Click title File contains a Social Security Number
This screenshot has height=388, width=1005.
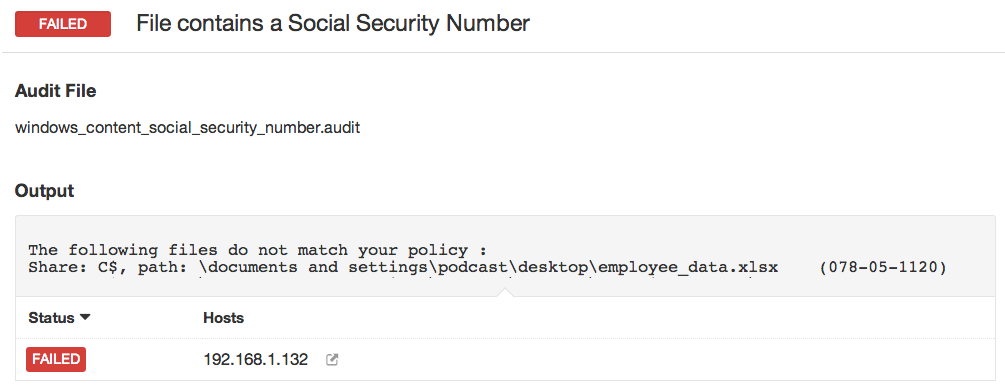click(333, 24)
